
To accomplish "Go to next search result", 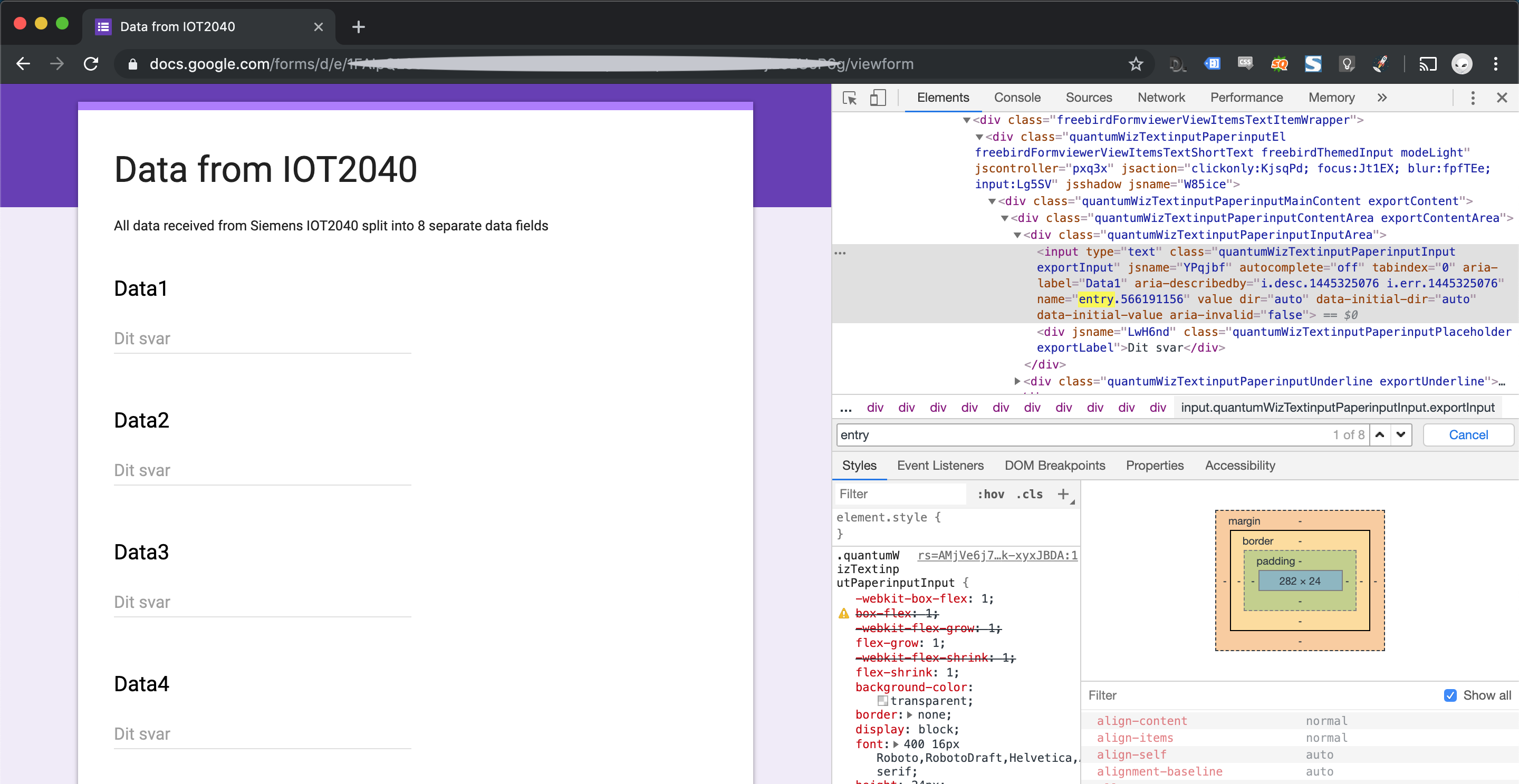I will point(1401,435).
